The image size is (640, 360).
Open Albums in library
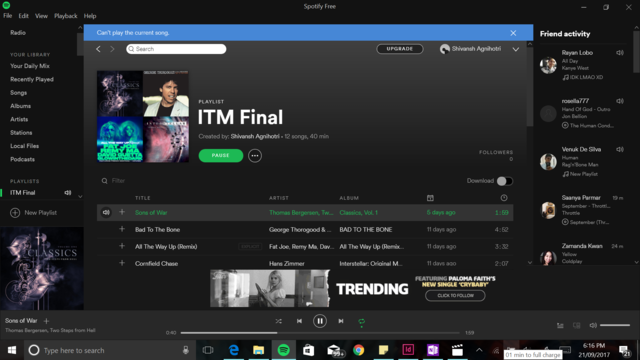coord(20,106)
